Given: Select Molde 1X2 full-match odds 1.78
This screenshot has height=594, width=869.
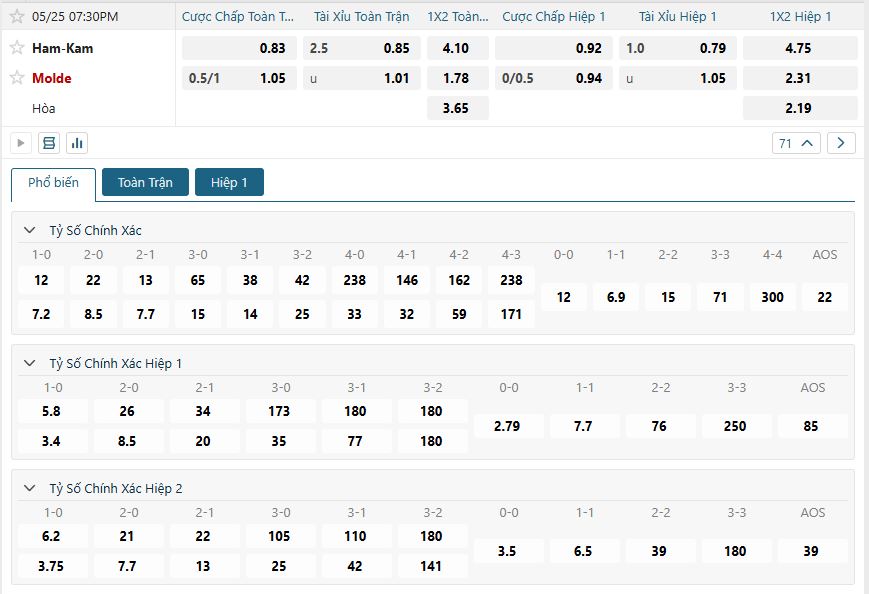Looking at the screenshot, I should coord(458,78).
